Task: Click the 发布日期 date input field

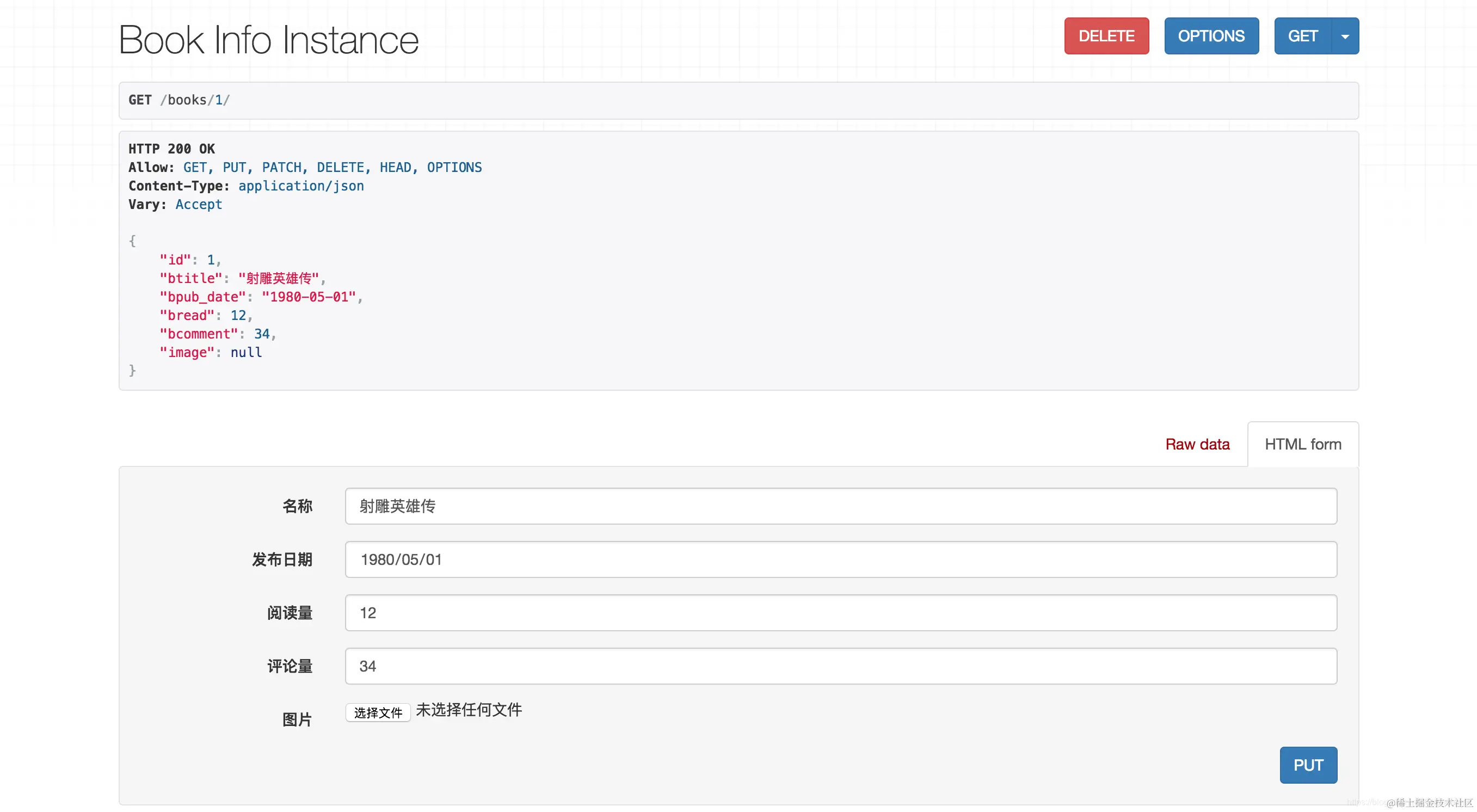Action: [x=841, y=559]
